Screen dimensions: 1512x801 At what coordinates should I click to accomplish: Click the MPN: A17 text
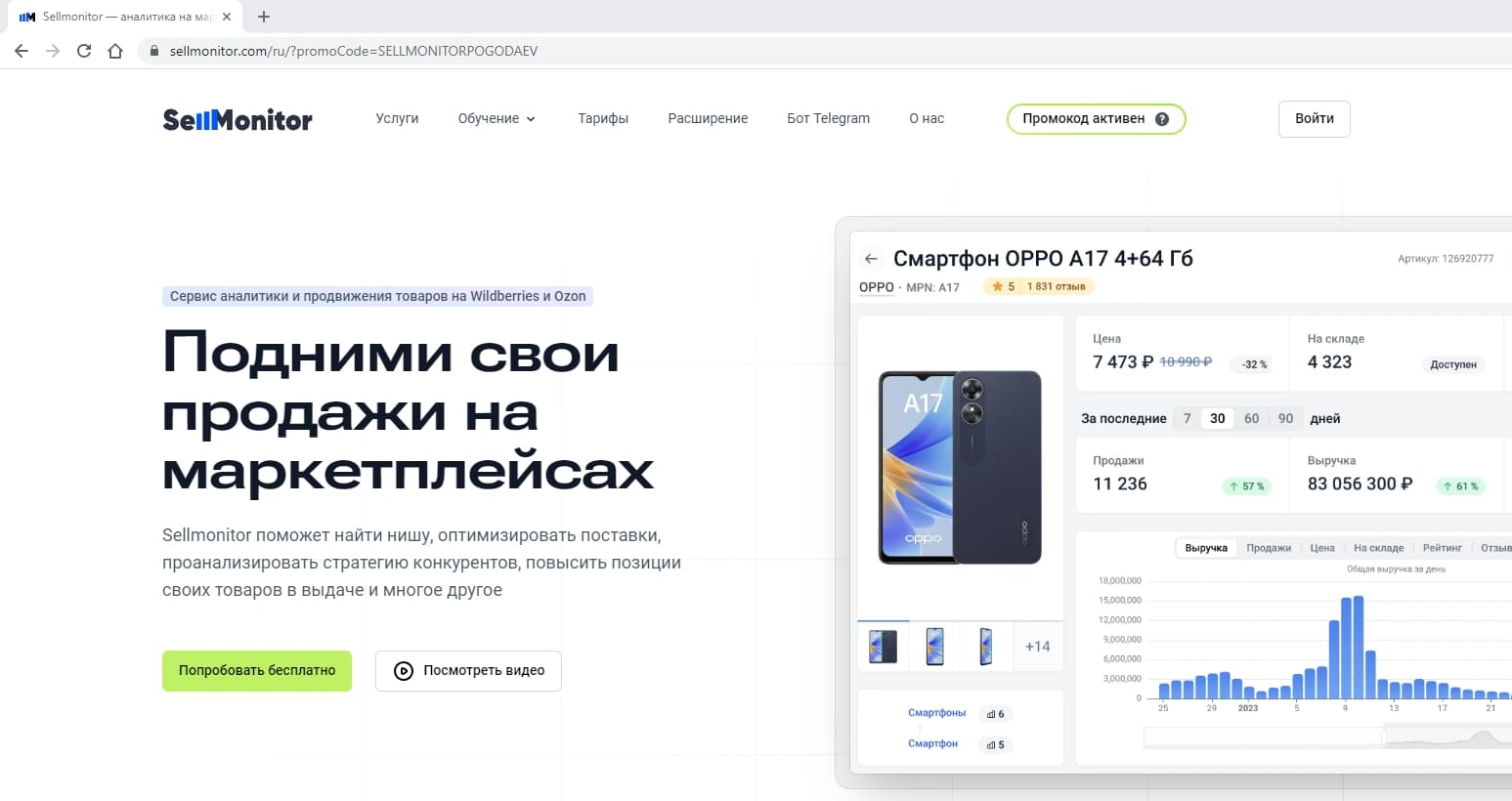(x=932, y=287)
